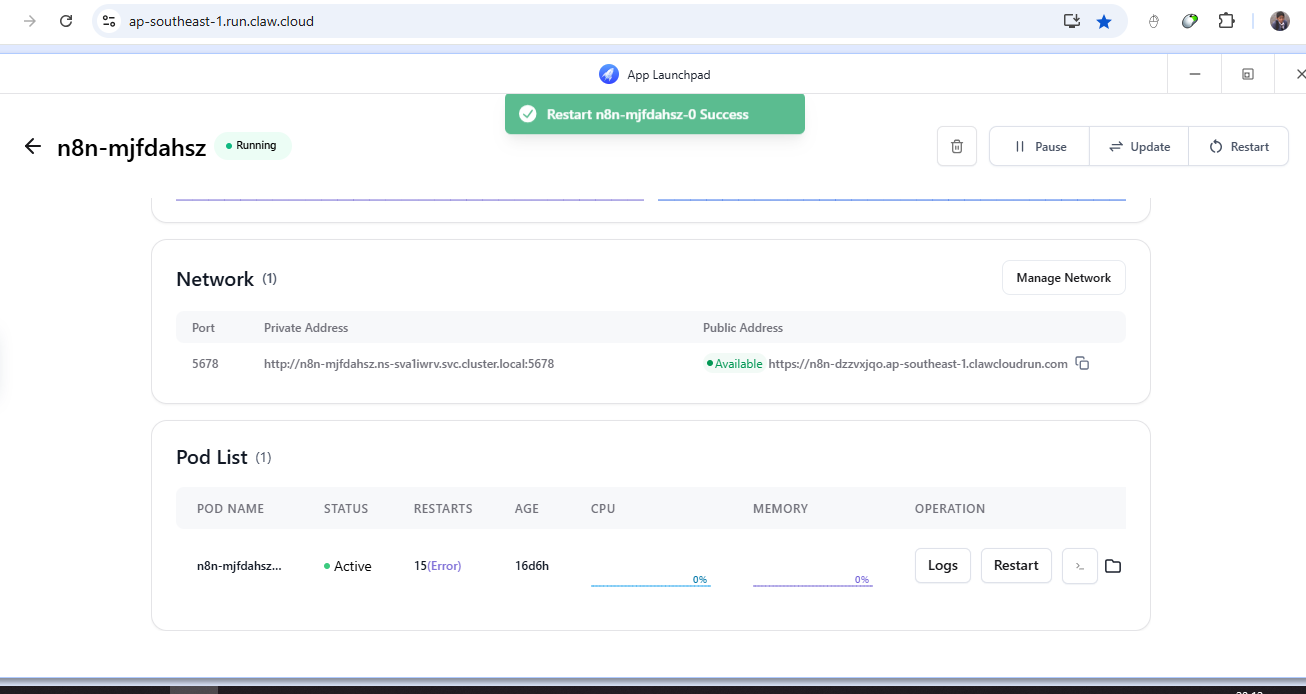Select the install app icon in address bar

(1071, 21)
